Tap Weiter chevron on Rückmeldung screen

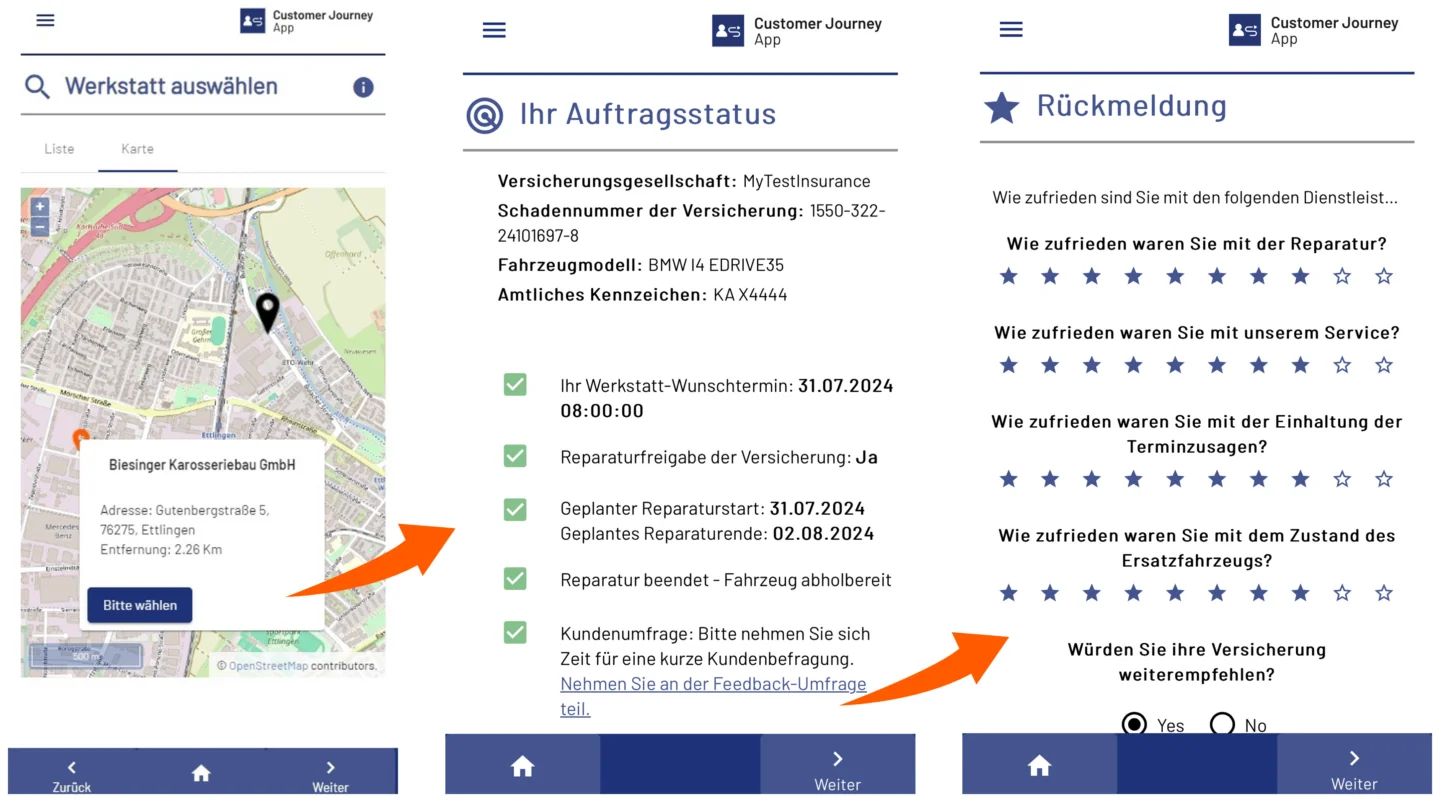tap(1354, 760)
